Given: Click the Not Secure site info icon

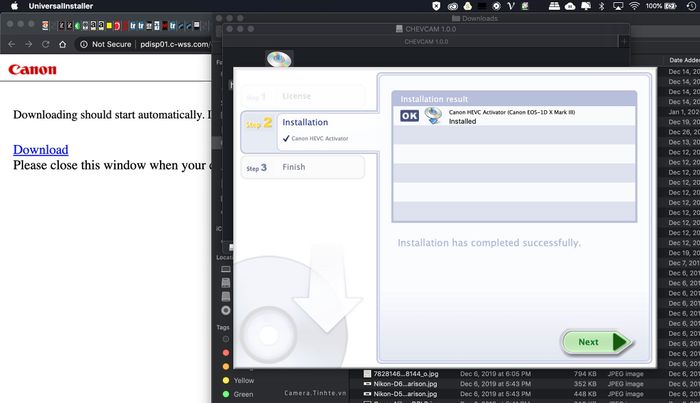Looking at the screenshot, I should (x=83, y=44).
